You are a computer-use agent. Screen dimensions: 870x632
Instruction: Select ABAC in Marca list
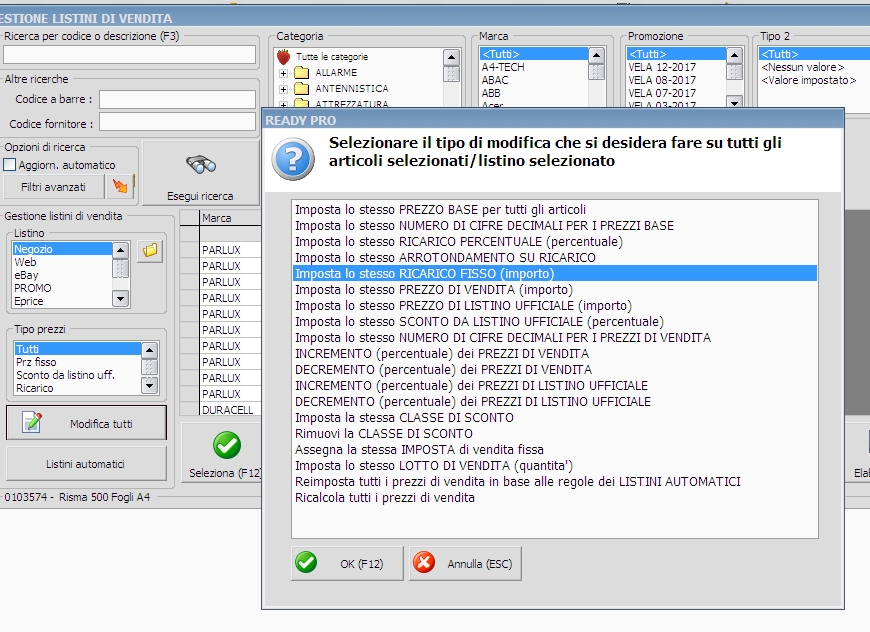[x=533, y=80]
